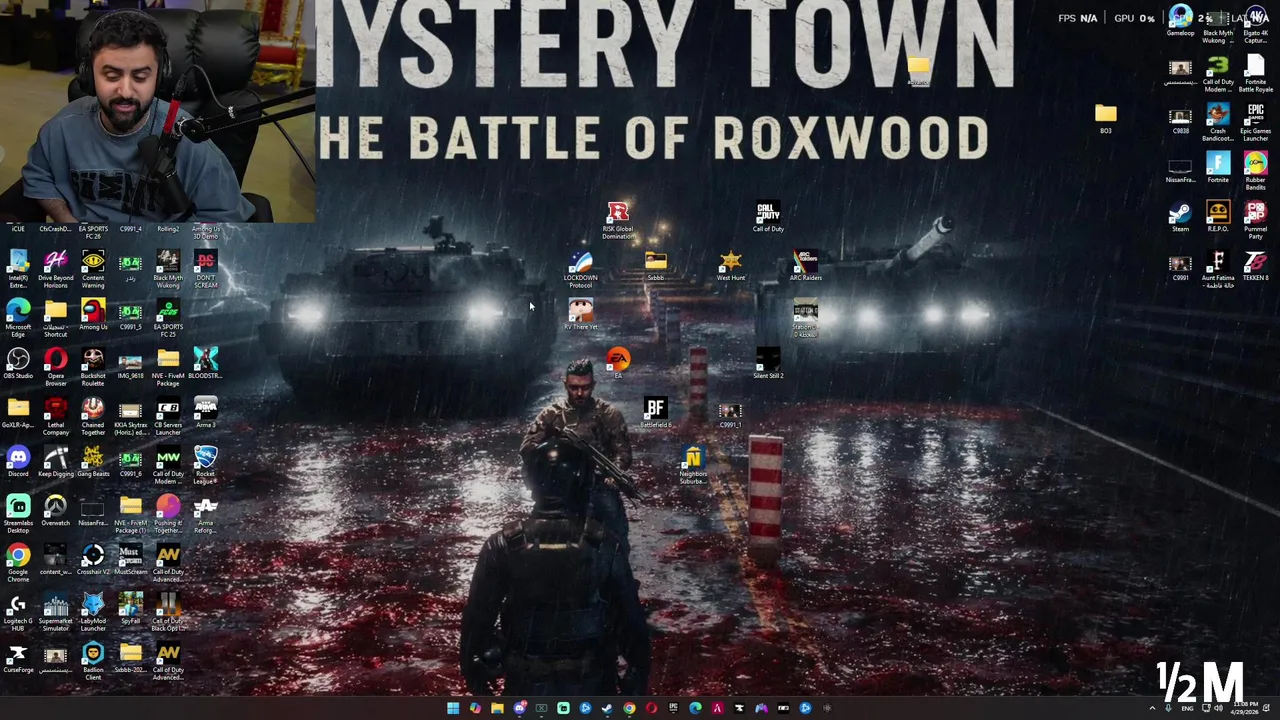The height and width of the screenshot is (720, 1280).
Task: Open the taskbar clock and date
Action: pyautogui.click(x=1246, y=708)
